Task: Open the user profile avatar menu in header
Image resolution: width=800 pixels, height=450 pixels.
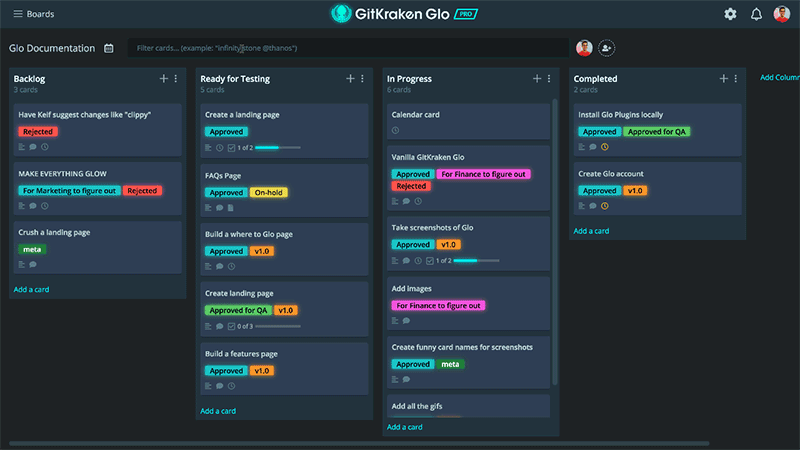Action: (x=780, y=14)
